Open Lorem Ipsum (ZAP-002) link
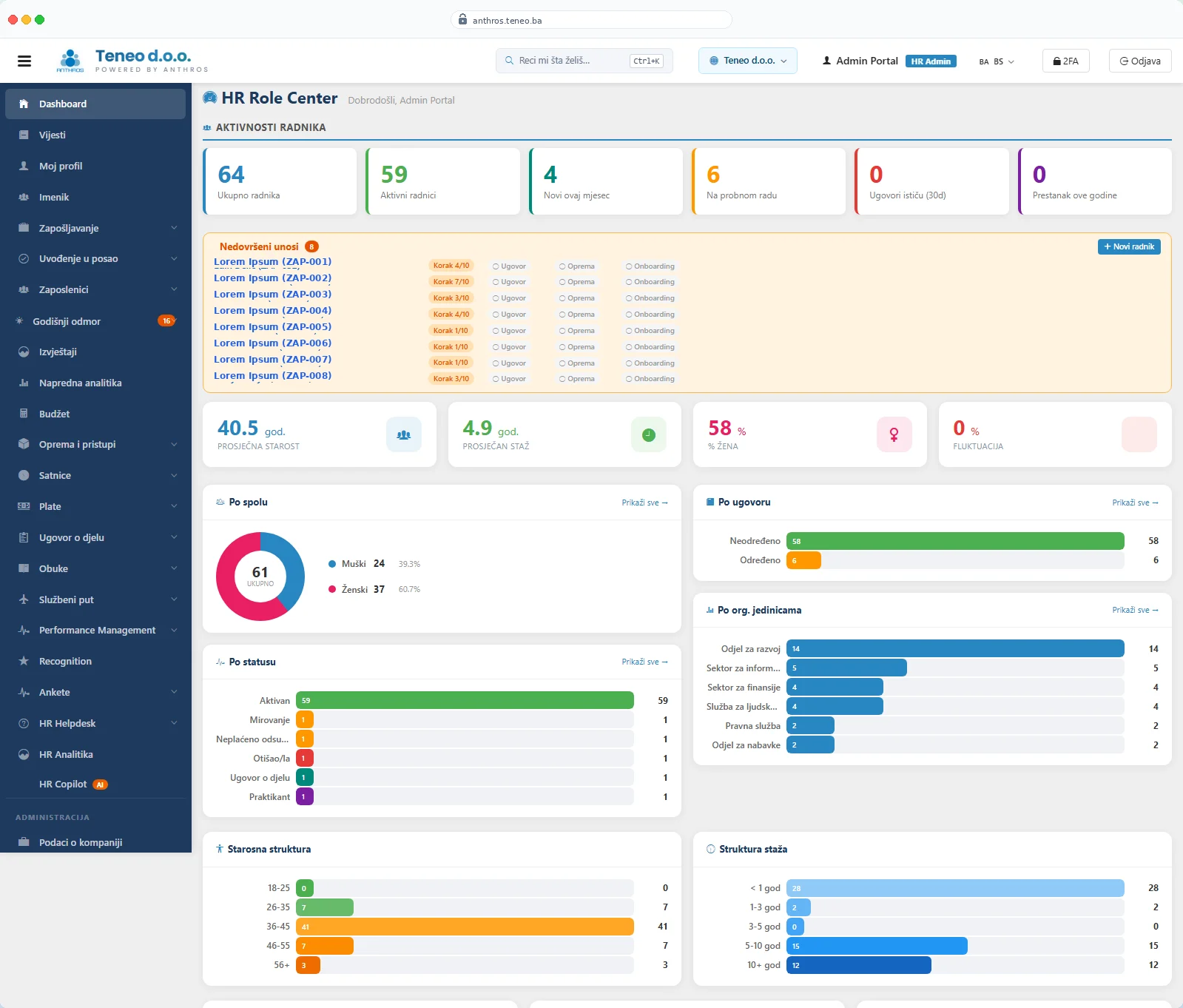This screenshot has height=1008, width=1183. (272, 278)
